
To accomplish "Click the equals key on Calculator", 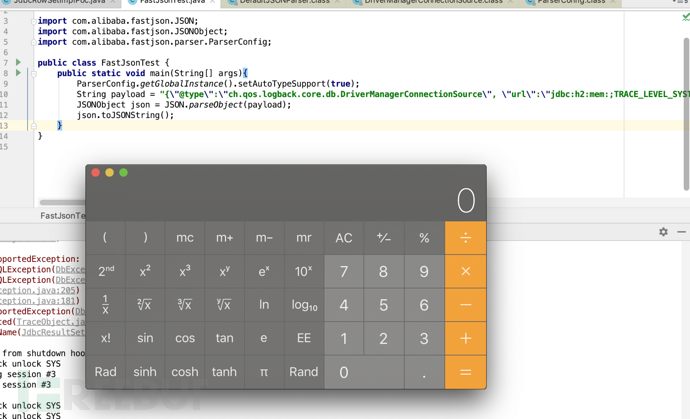I will pyautogui.click(x=466, y=372).
